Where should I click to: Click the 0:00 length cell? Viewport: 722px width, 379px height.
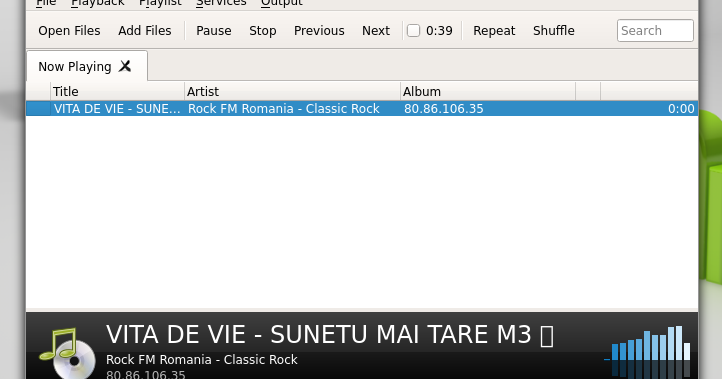click(681, 109)
